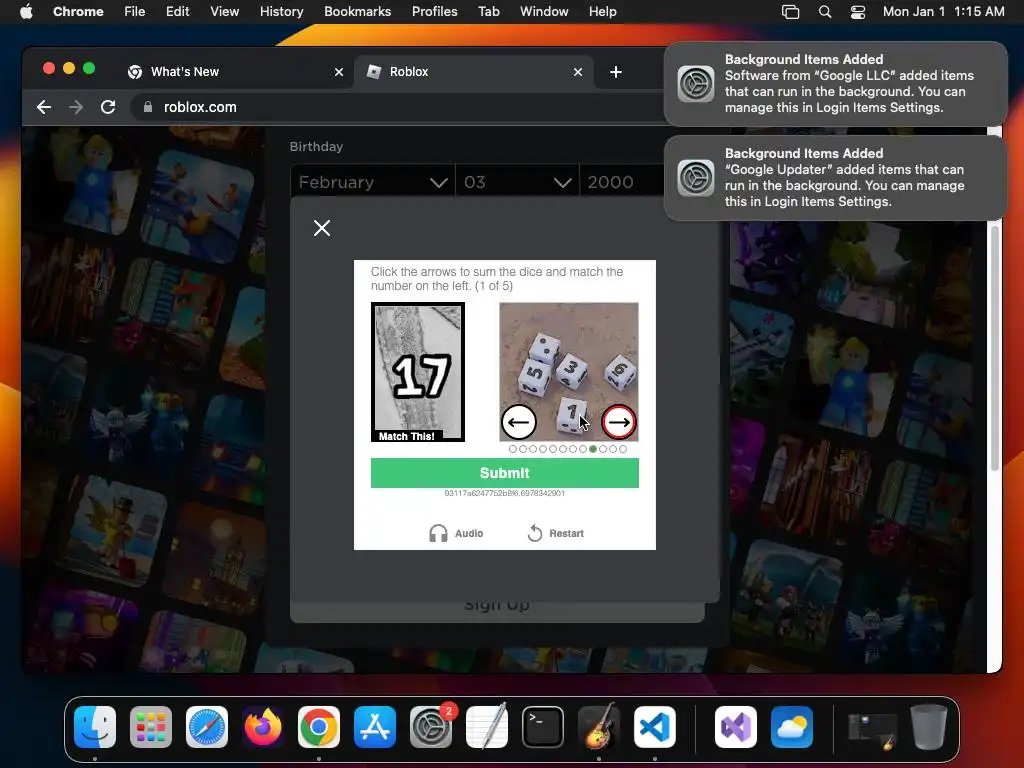This screenshot has width=1024, height=768.
Task: Open Weather app from the Dock
Action: [792, 727]
